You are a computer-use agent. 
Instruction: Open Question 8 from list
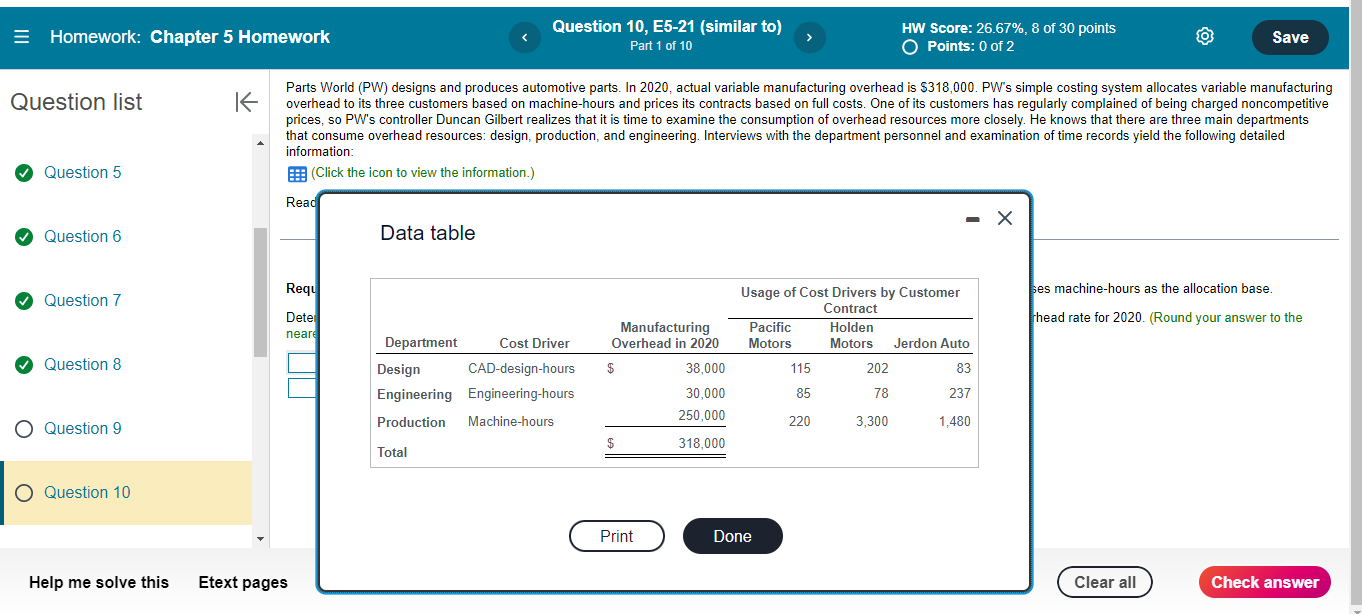tap(83, 364)
